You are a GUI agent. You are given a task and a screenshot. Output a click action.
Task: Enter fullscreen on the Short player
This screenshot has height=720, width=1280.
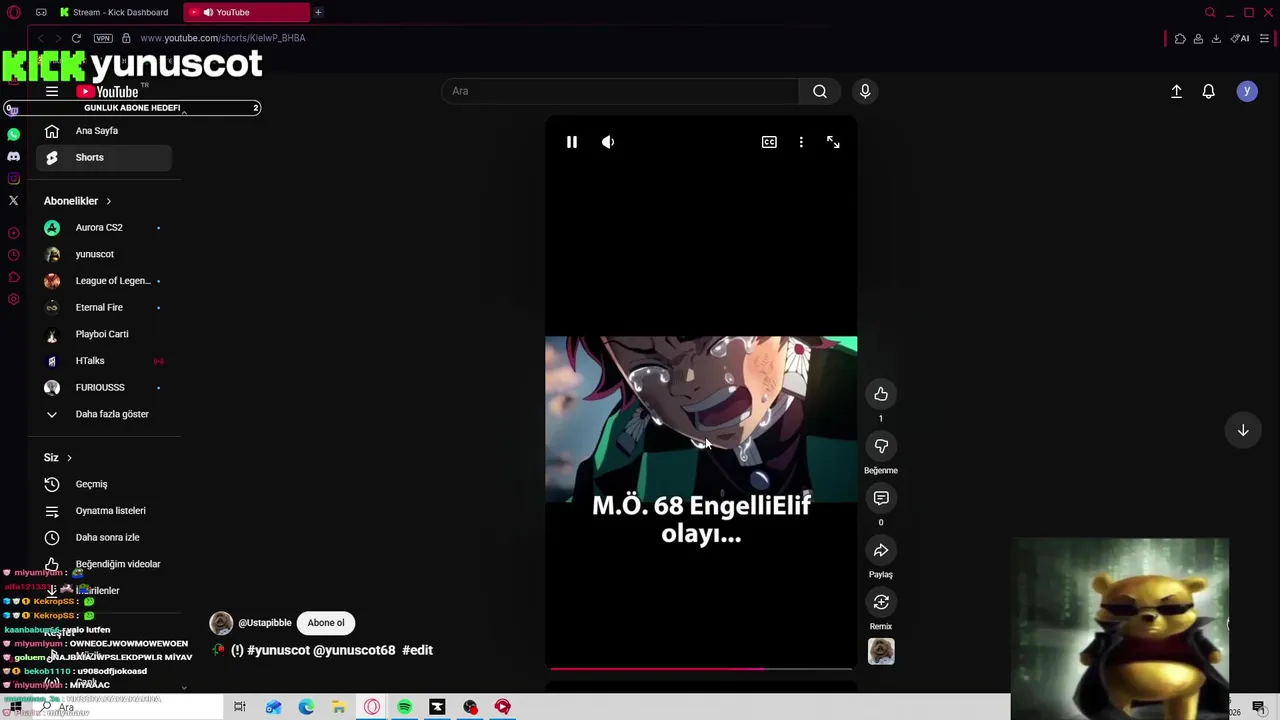[x=833, y=142]
